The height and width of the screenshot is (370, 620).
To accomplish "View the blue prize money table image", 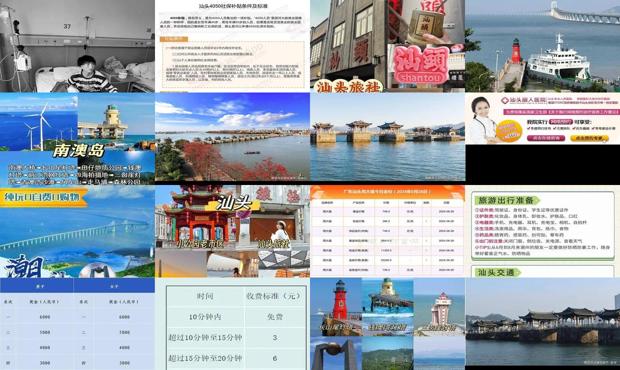I will point(77,324).
